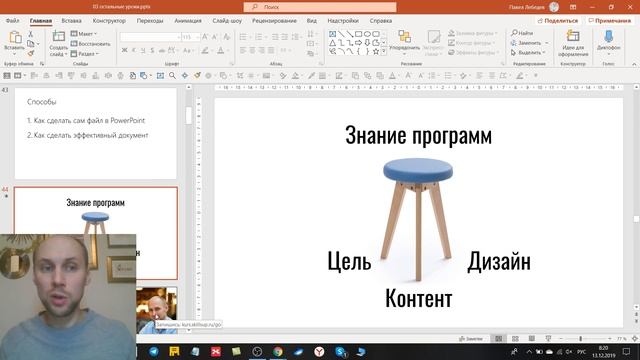Toggle center text alignment
The height and width of the screenshot is (360, 640).
tap(252, 50)
